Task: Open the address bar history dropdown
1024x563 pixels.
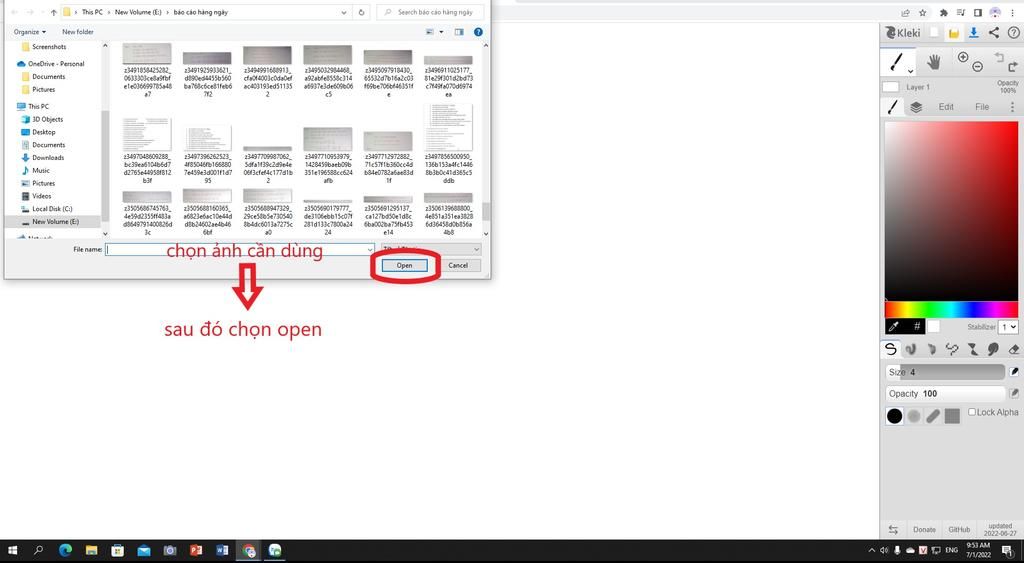Action: 344,12
